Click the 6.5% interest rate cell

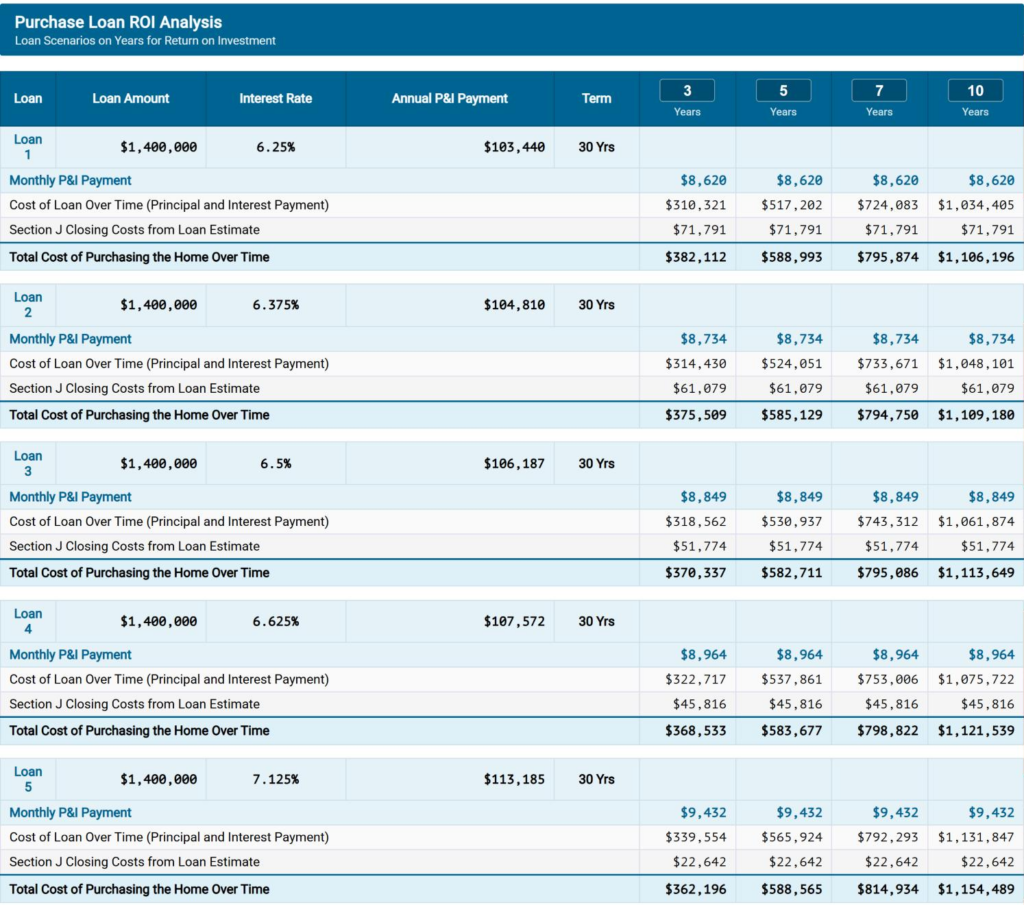pos(276,464)
